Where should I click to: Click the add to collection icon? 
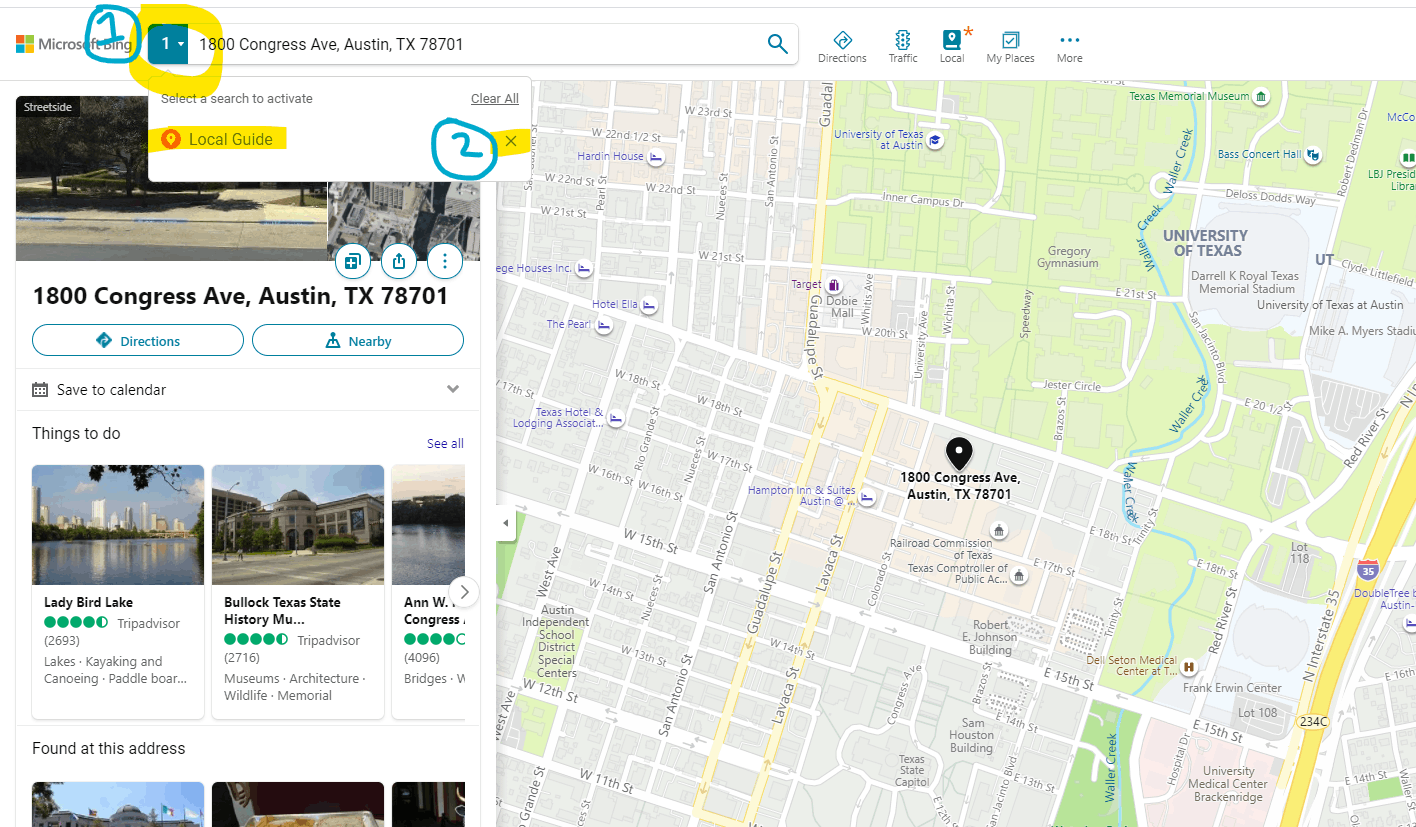click(x=352, y=262)
